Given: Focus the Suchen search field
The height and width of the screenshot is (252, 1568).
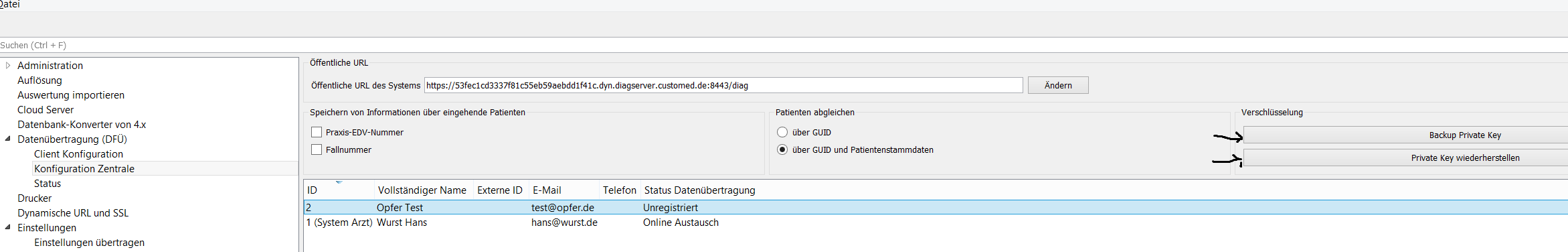Looking at the screenshot, I should (784, 45).
